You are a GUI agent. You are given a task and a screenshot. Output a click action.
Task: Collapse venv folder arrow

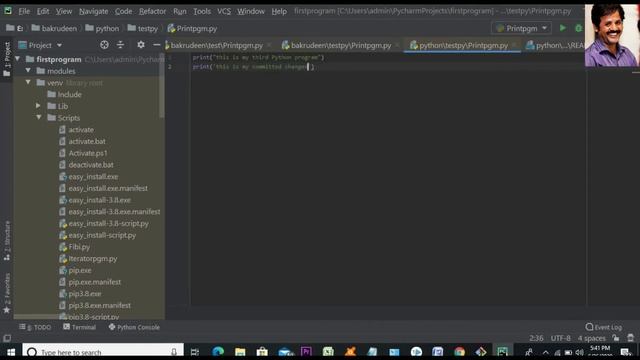click(x=28, y=82)
